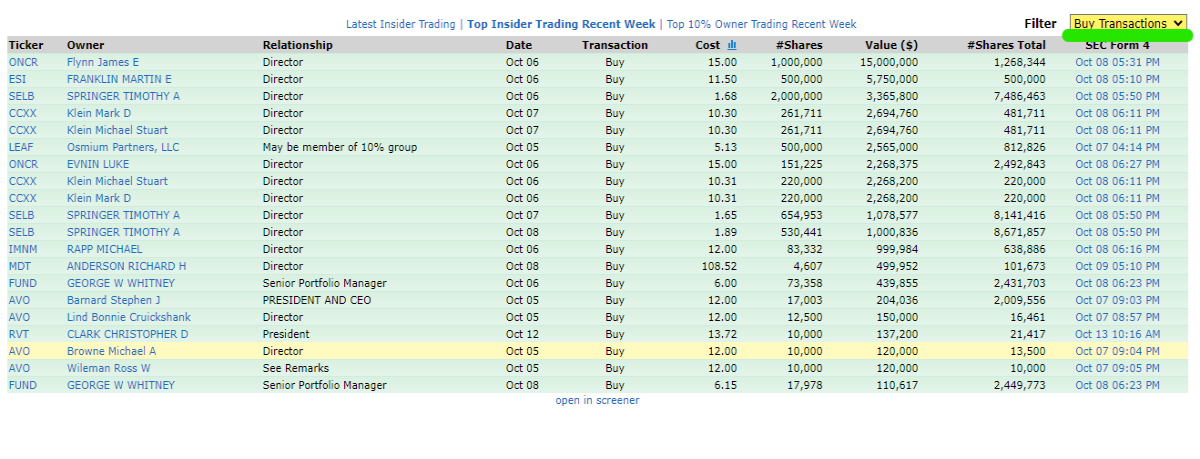Click the open in screener link
The height and width of the screenshot is (459, 1200).
pyautogui.click(x=597, y=401)
